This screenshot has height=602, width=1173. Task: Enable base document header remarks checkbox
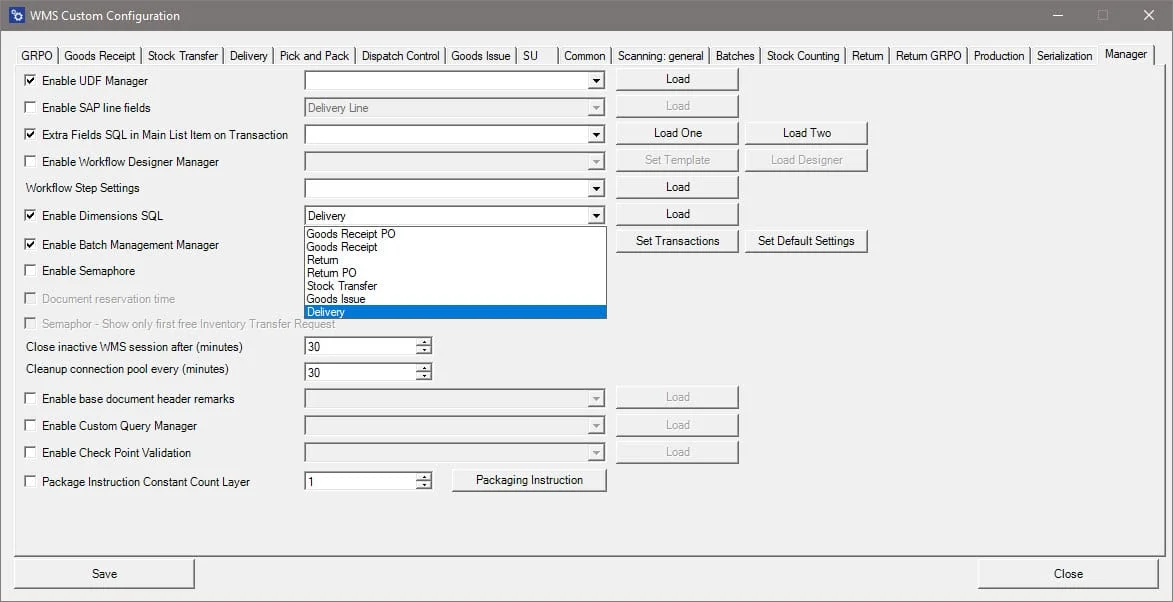click(31, 399)
